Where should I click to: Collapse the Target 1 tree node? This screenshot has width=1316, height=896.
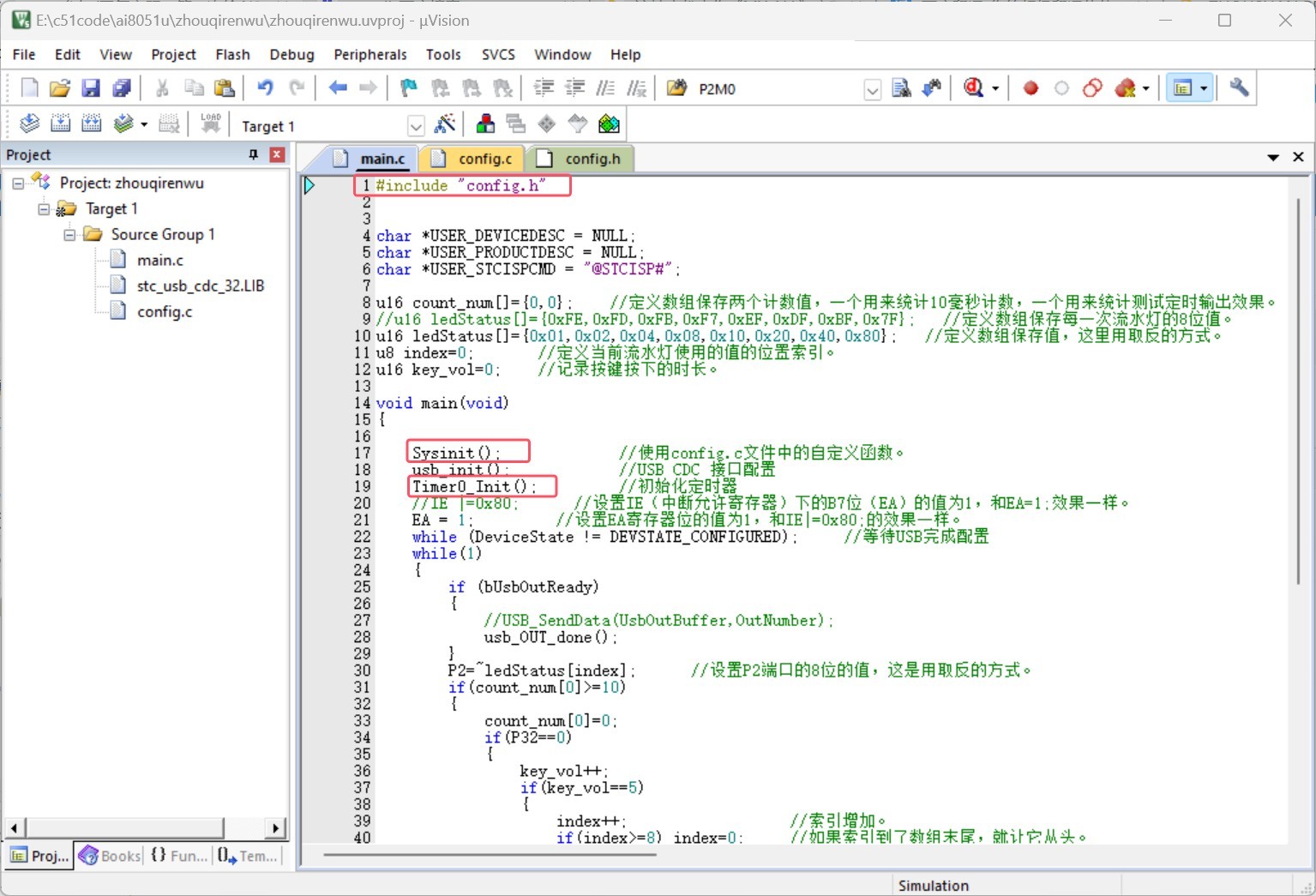pos(44,209)
